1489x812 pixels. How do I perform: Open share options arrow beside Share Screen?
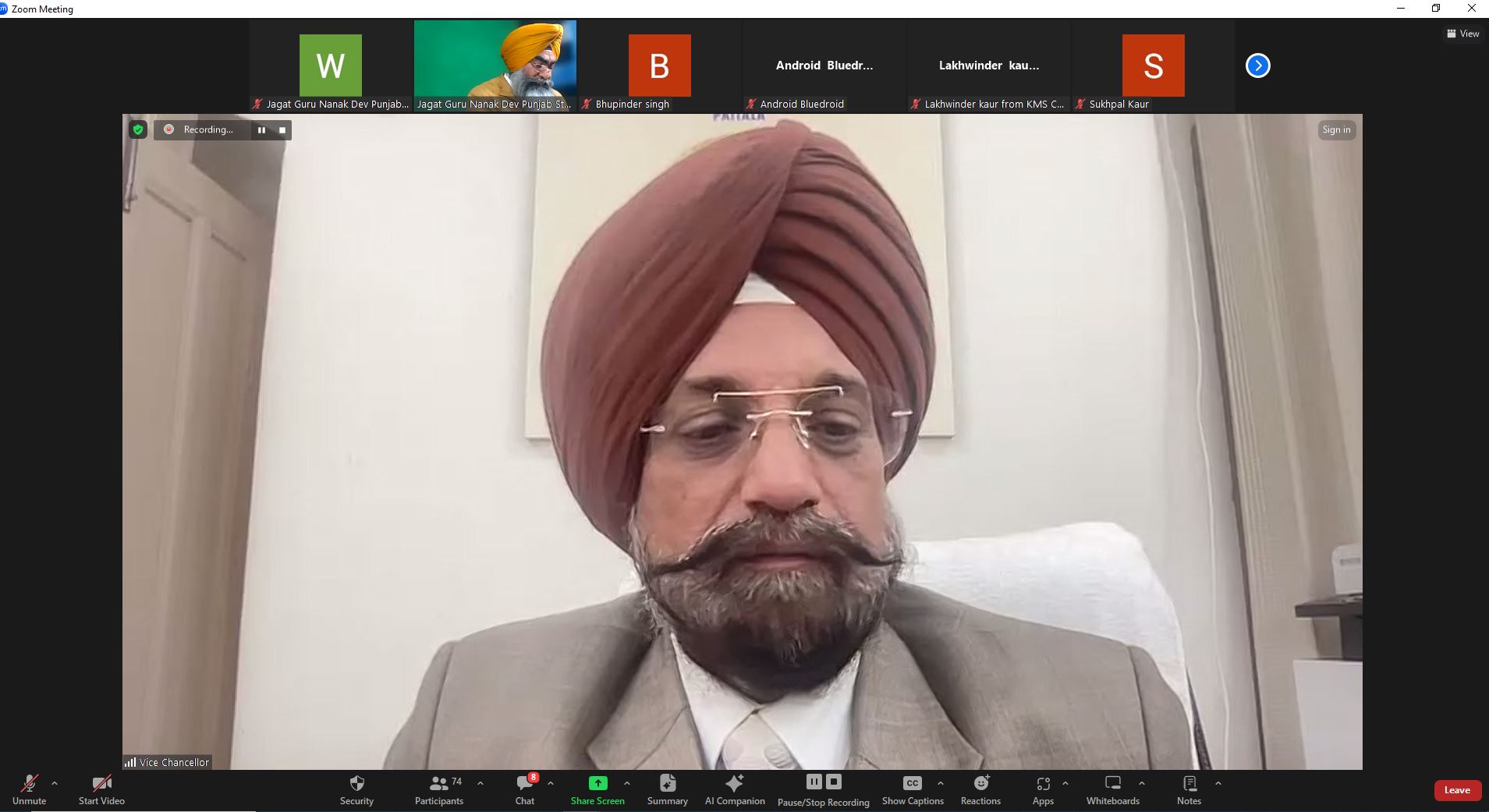pyautogui.click(x=627, y=783)
